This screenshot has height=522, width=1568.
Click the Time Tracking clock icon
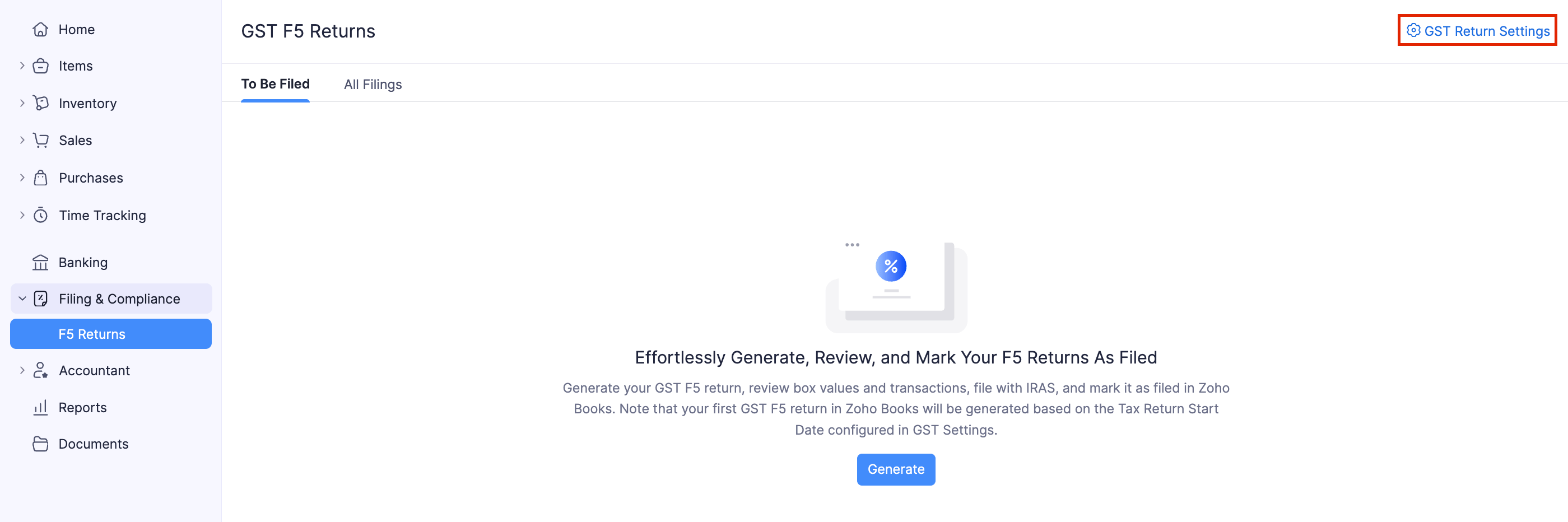[x=40, y=216]
